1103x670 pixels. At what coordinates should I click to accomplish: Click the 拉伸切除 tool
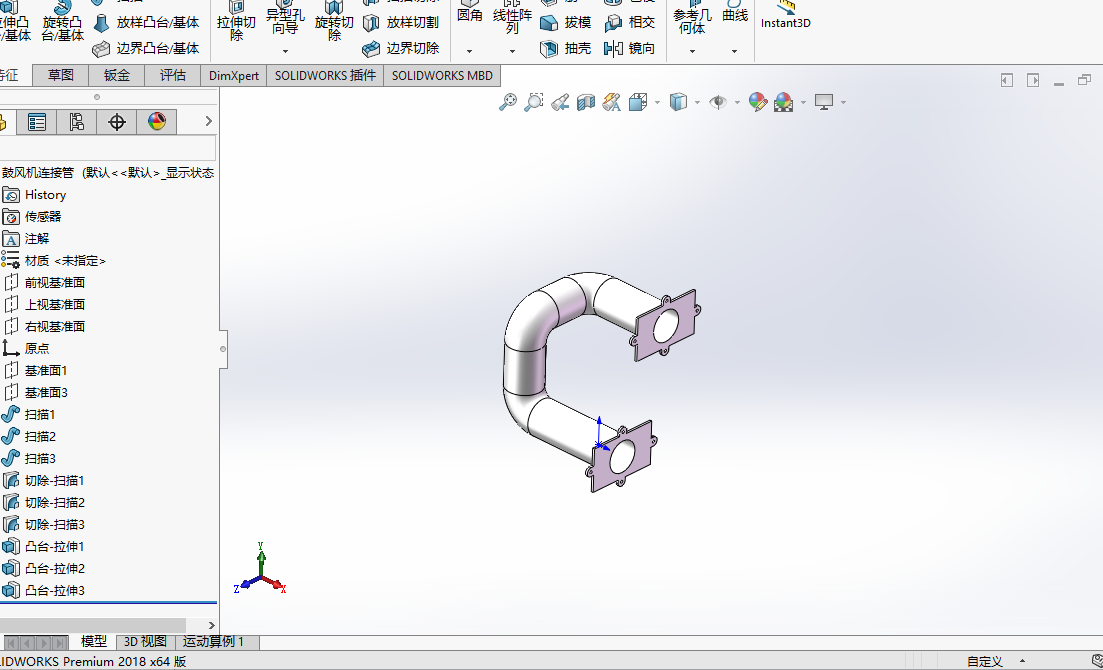point(236,21)
